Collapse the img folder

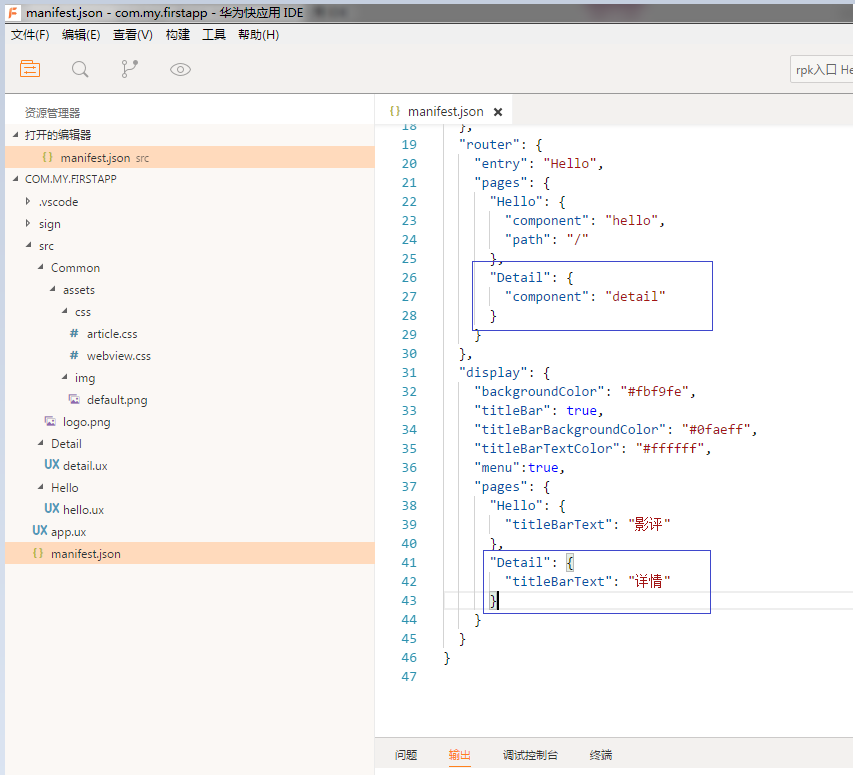(x=64, y=377)
